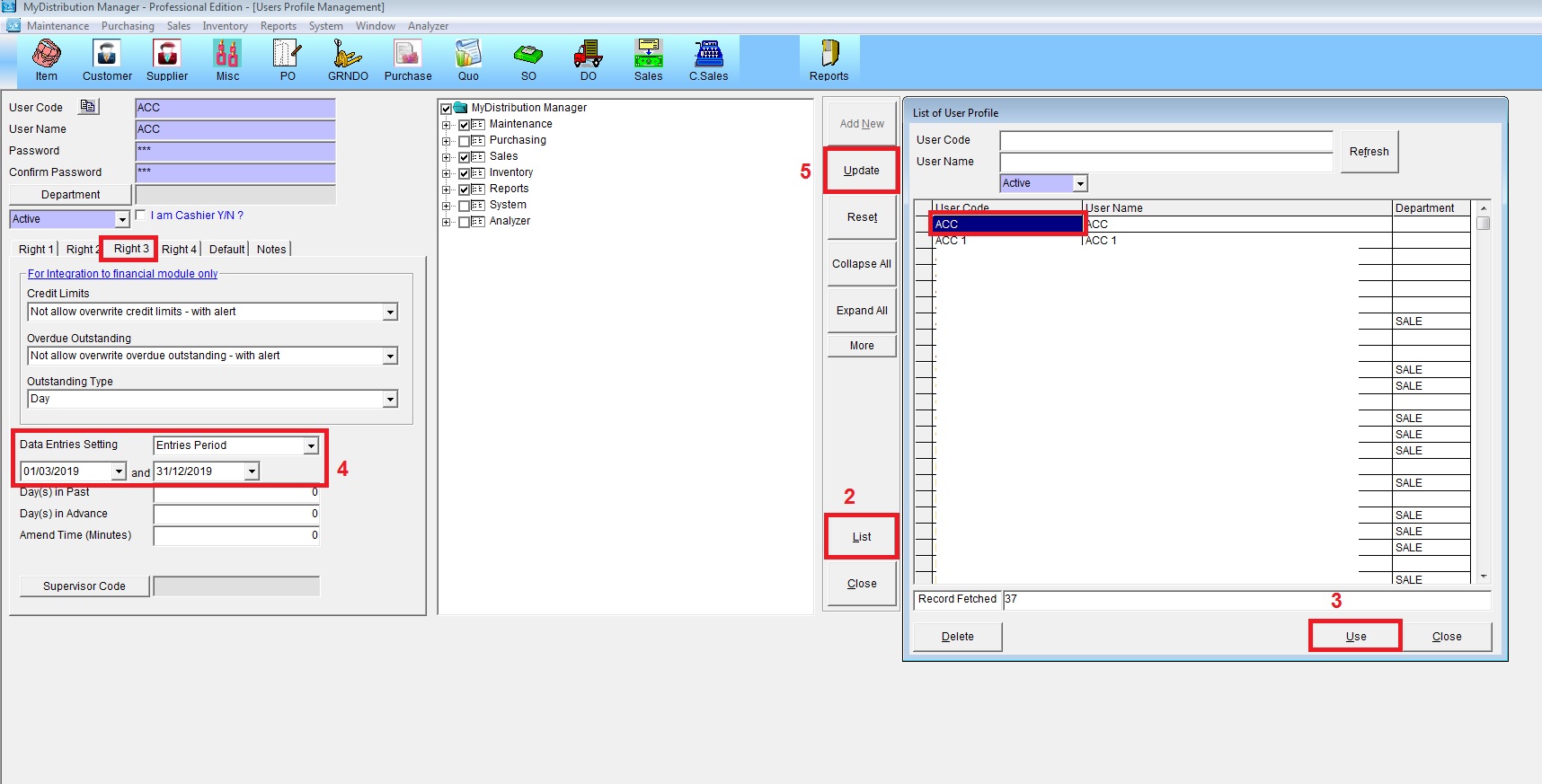The height and width of the screenshot is (784, 1542).
Task: Click the Update button
Action: tap(861, 171)
